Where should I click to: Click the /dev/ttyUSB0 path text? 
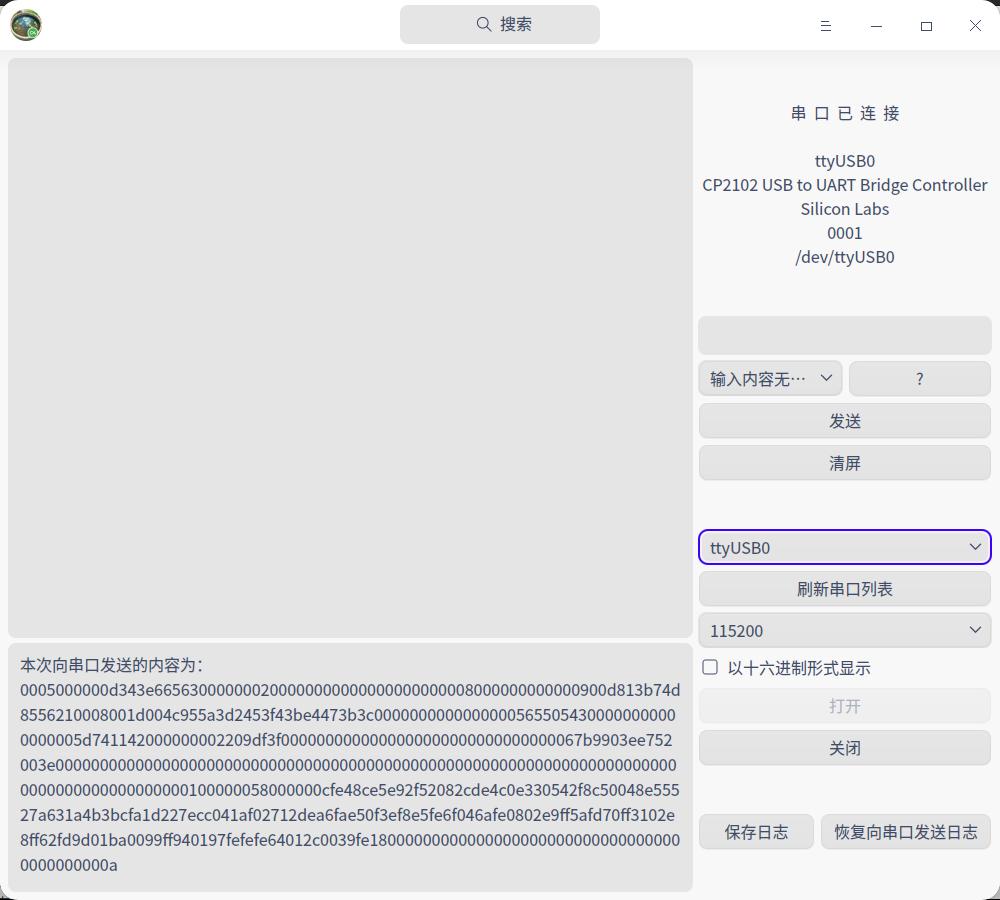[844, 257]
